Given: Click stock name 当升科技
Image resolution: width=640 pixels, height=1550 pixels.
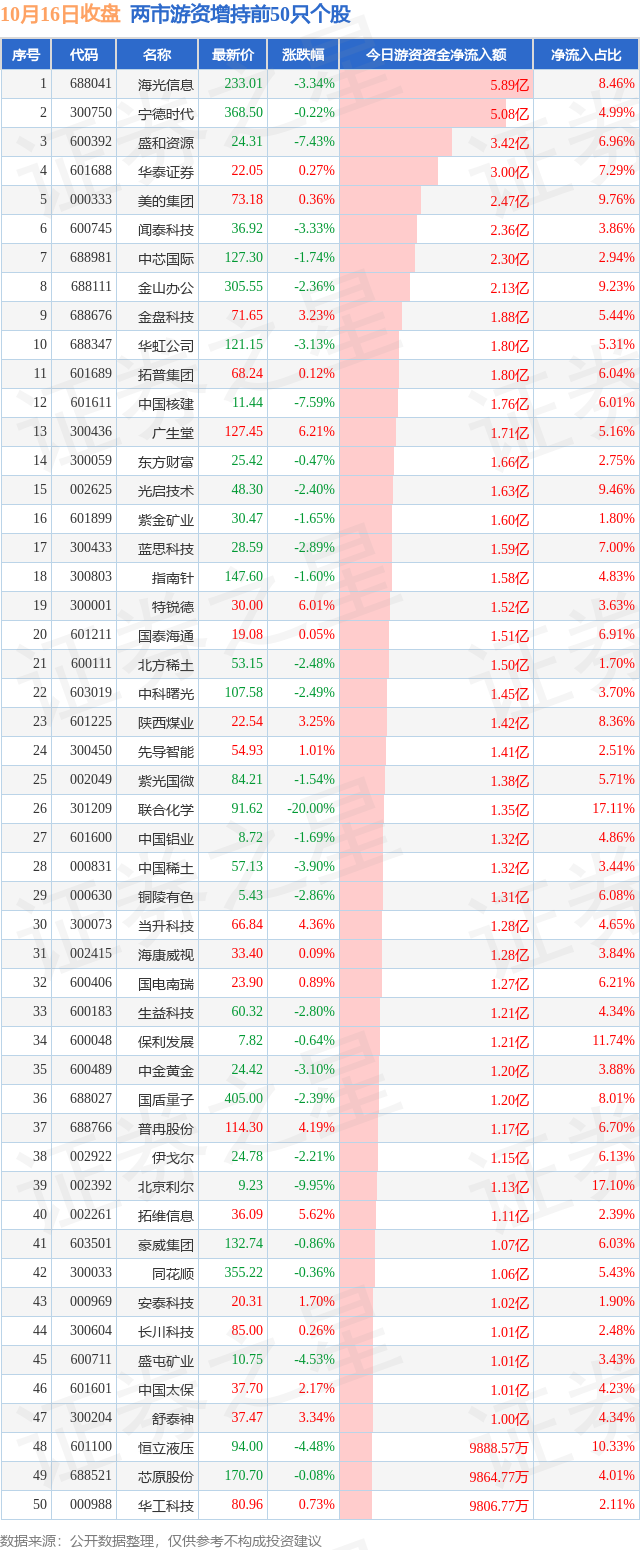Looking at the screenshot, I should pyautogui.click(x=166, y=925).
